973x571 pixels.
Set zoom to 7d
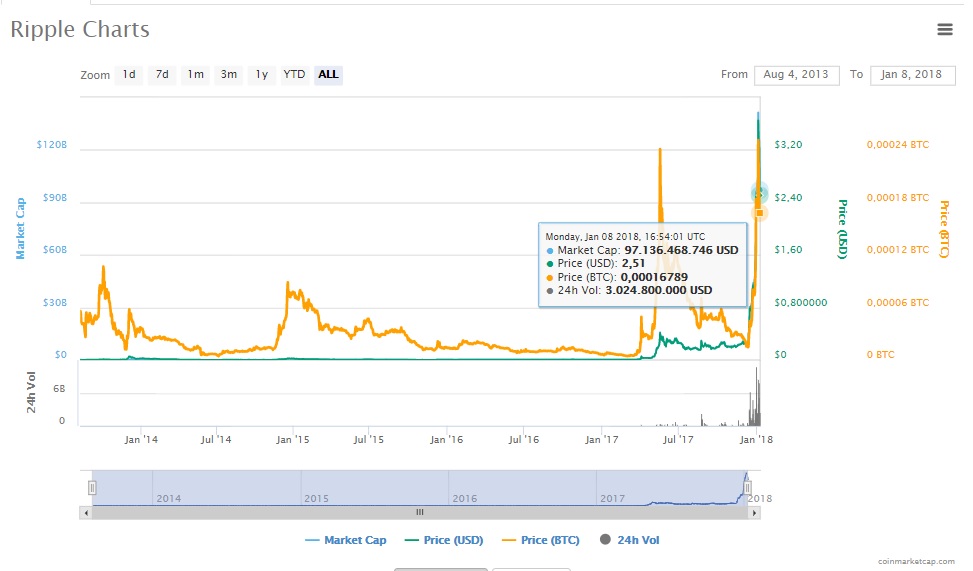click(162, 74)
